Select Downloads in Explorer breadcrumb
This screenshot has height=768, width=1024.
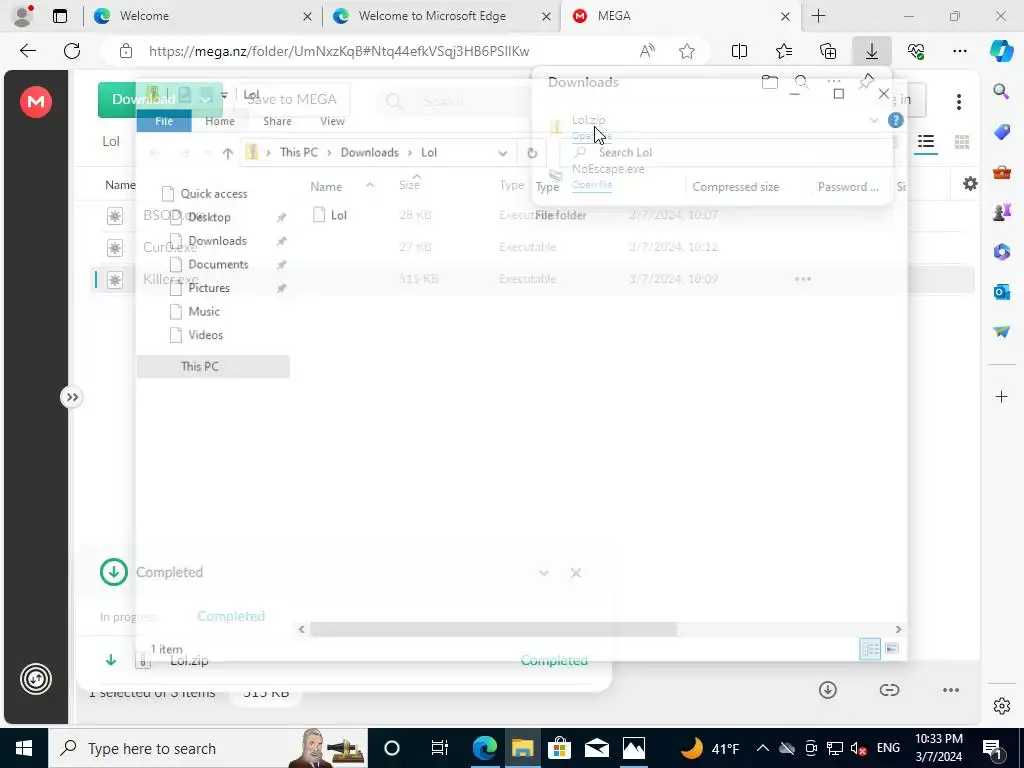[370, 153]
